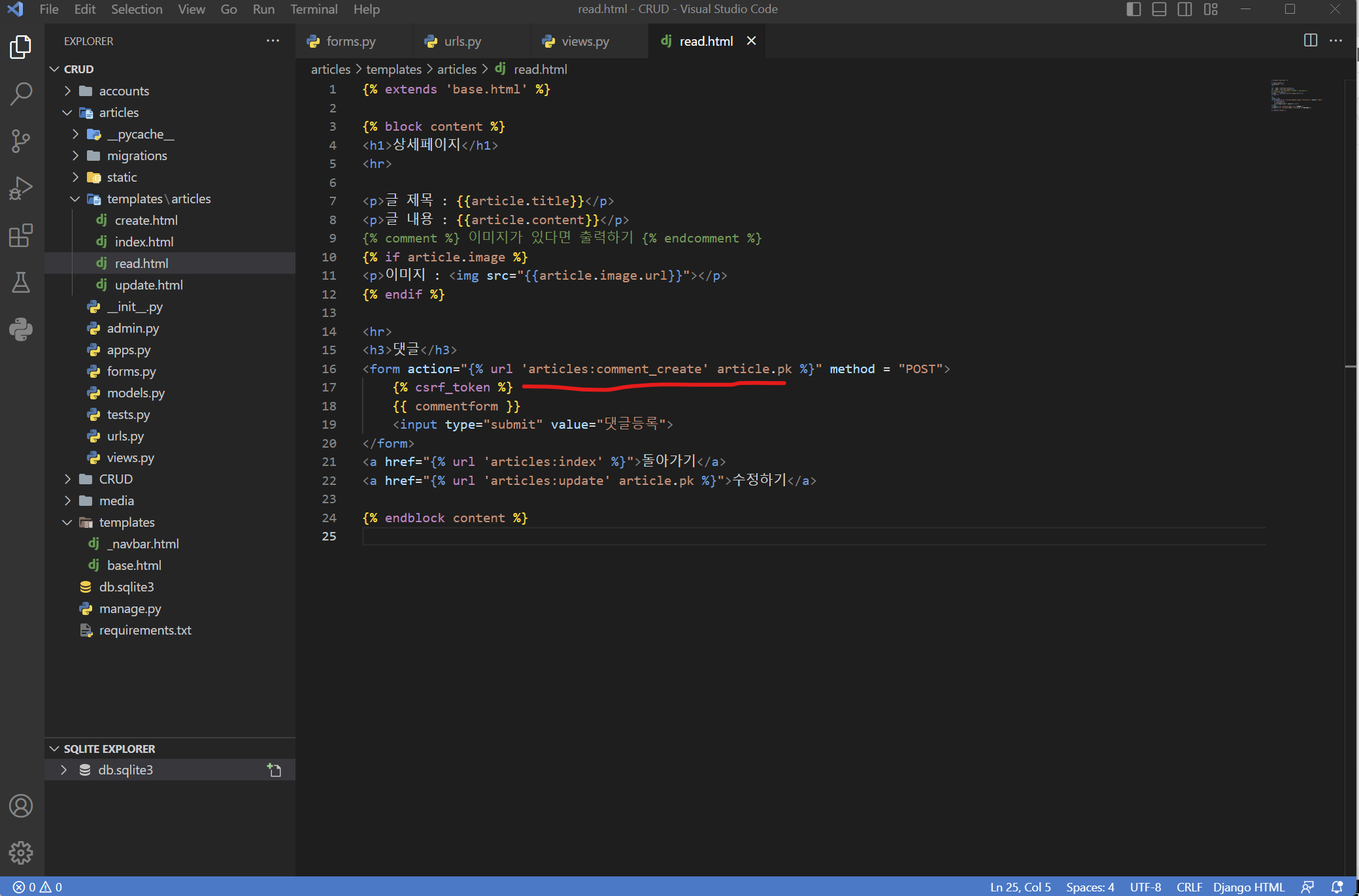Open _navbar.html in explorer
This screenshot has width=1359, height=896.
tap(143, 544)
